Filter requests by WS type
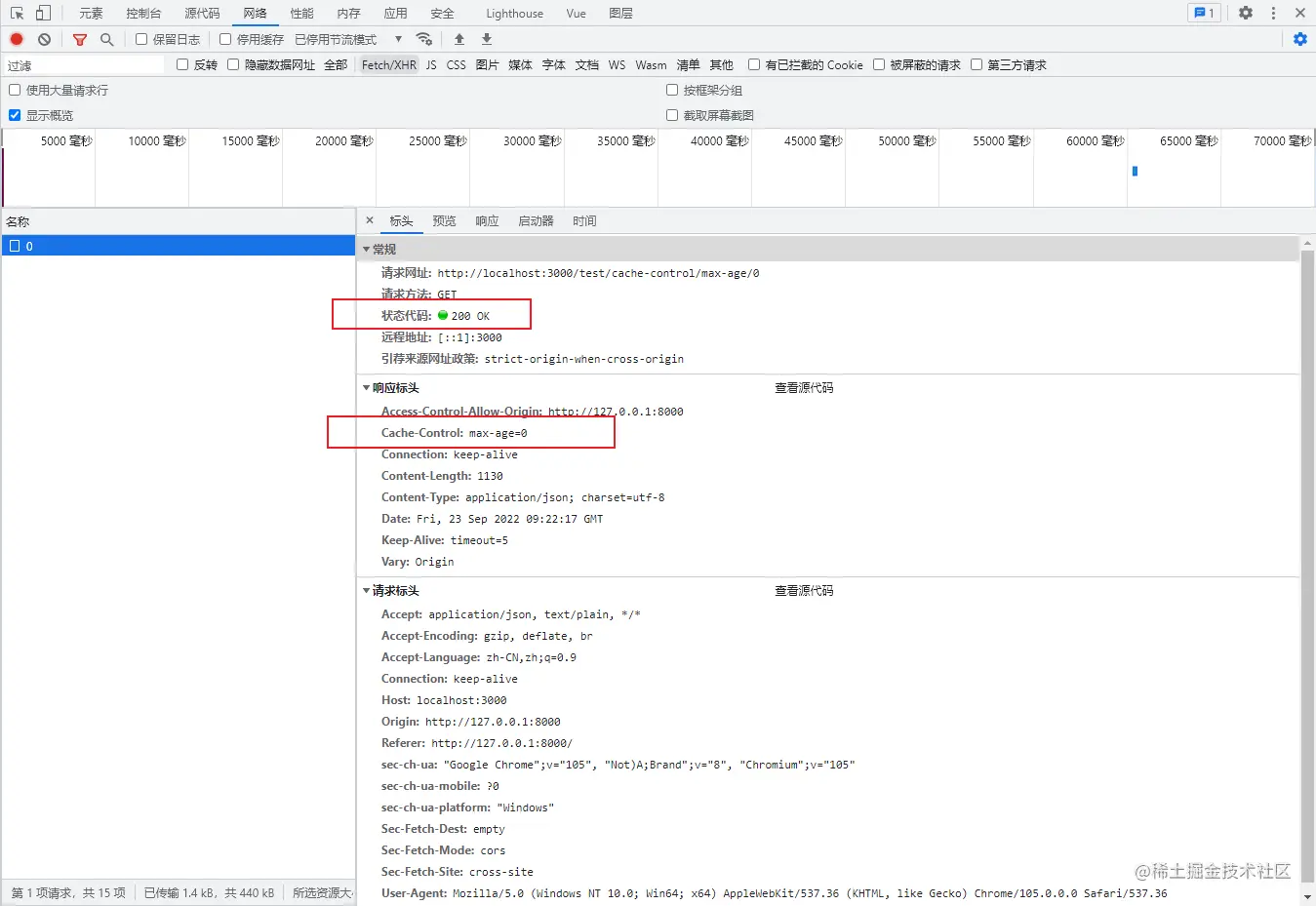The height and width of the screenshot is (906, 1316). click(x=618, y=65)
